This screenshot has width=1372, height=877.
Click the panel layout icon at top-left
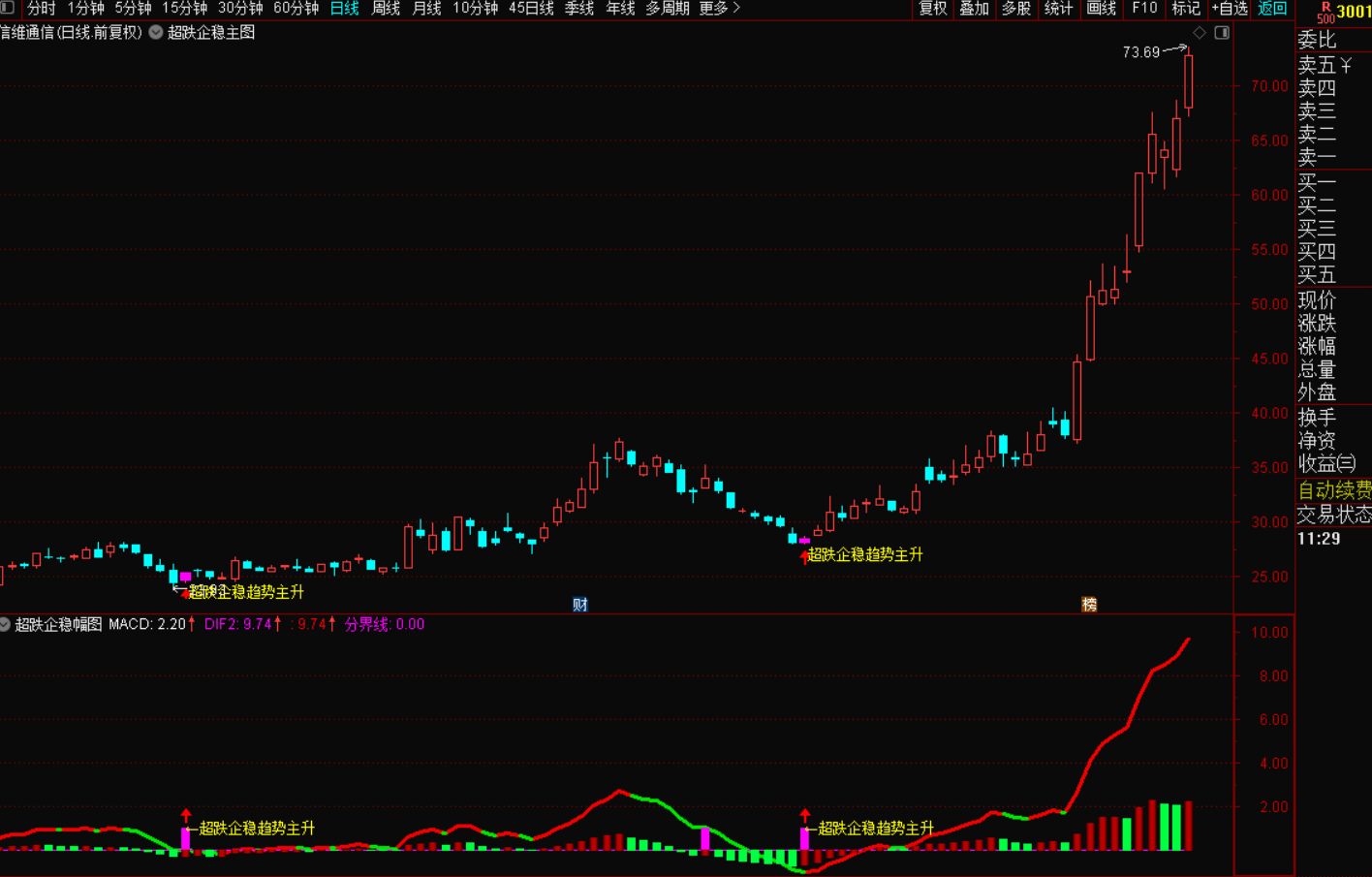click(x=8, y=8)
